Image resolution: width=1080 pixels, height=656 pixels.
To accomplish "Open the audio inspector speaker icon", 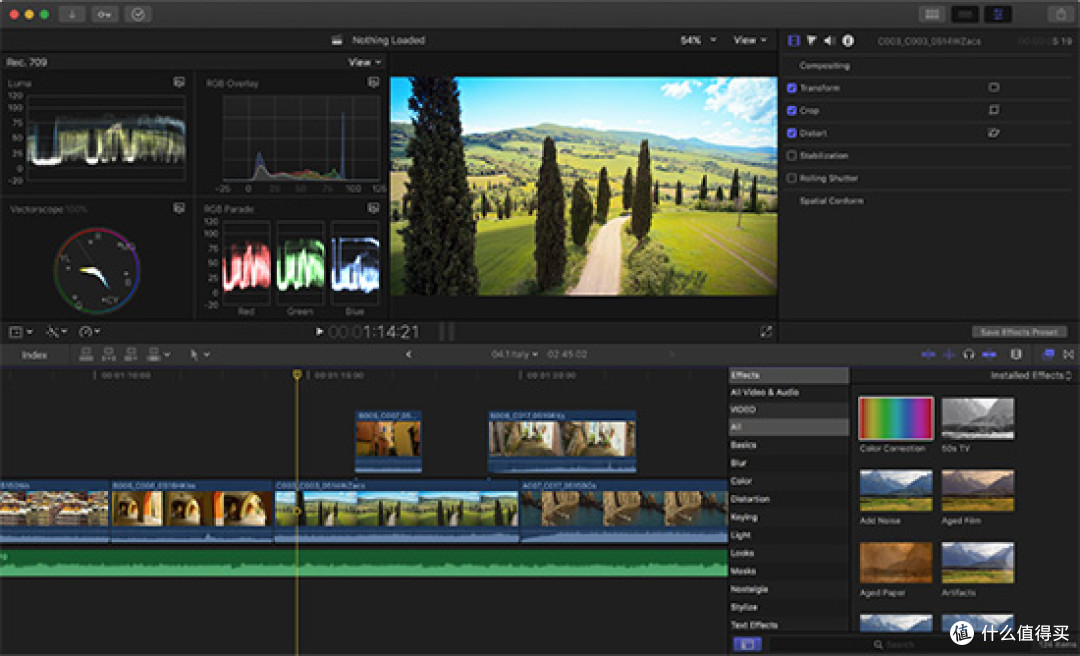I will (829, 41).
